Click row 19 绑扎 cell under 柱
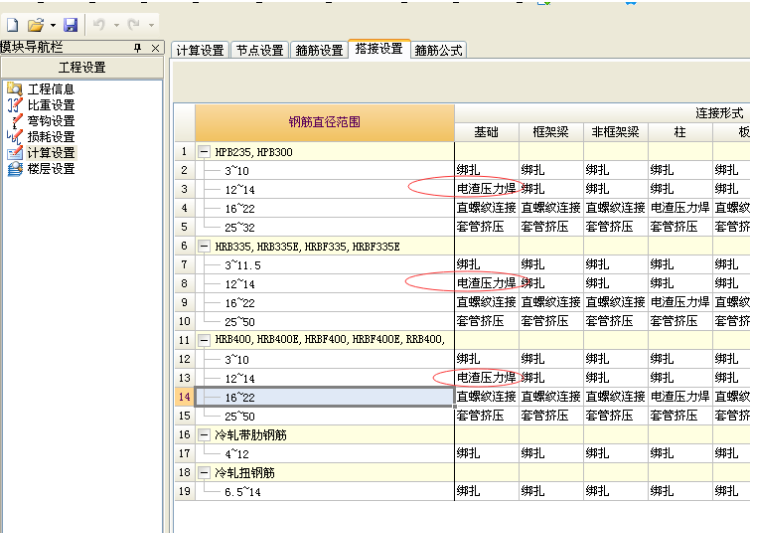771x533 pixels. [680, 491]
